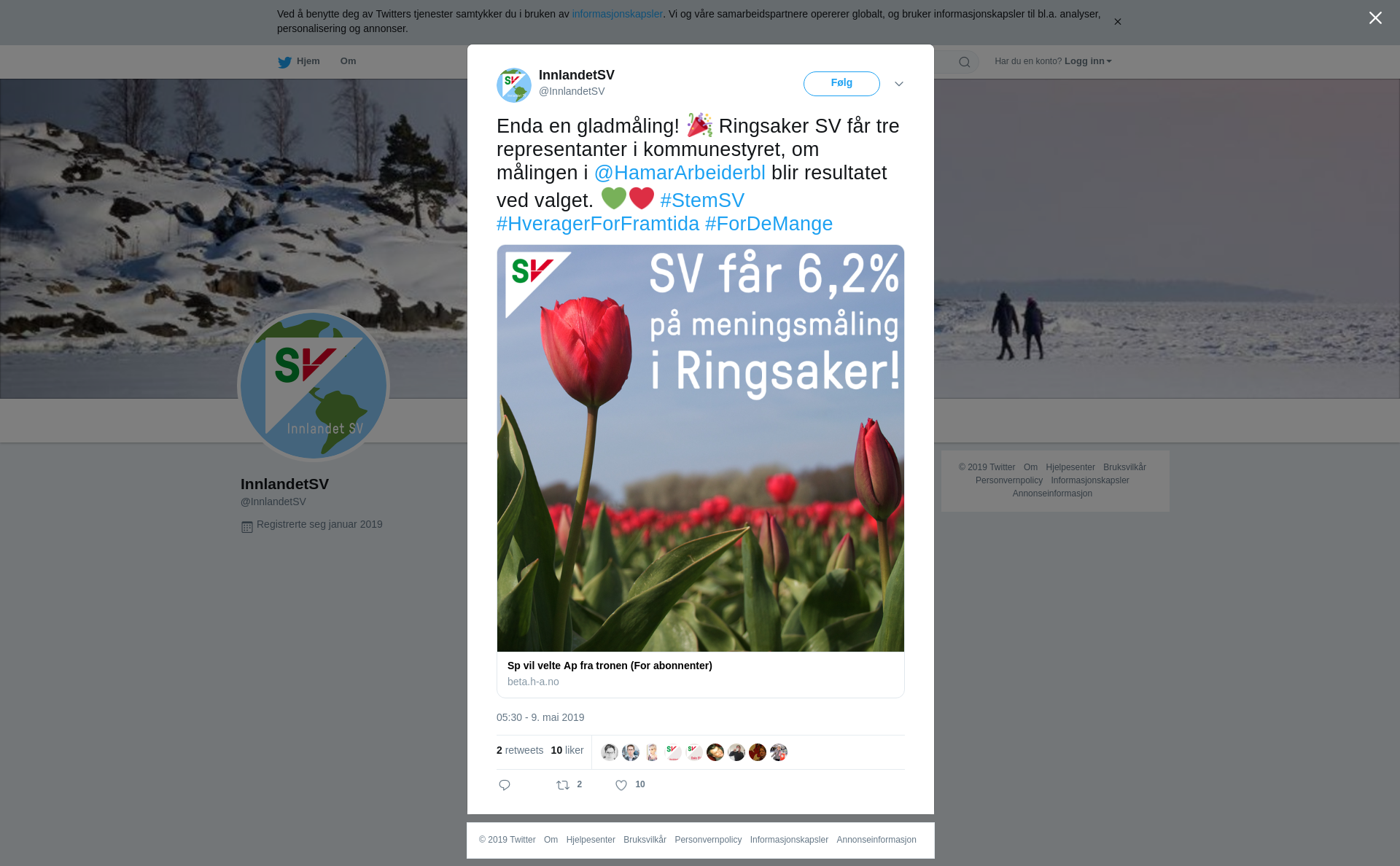The width and height of the screenshot is (1400, 866).
Task: View the 10 liker list
Action: click(x=567, y=750)
